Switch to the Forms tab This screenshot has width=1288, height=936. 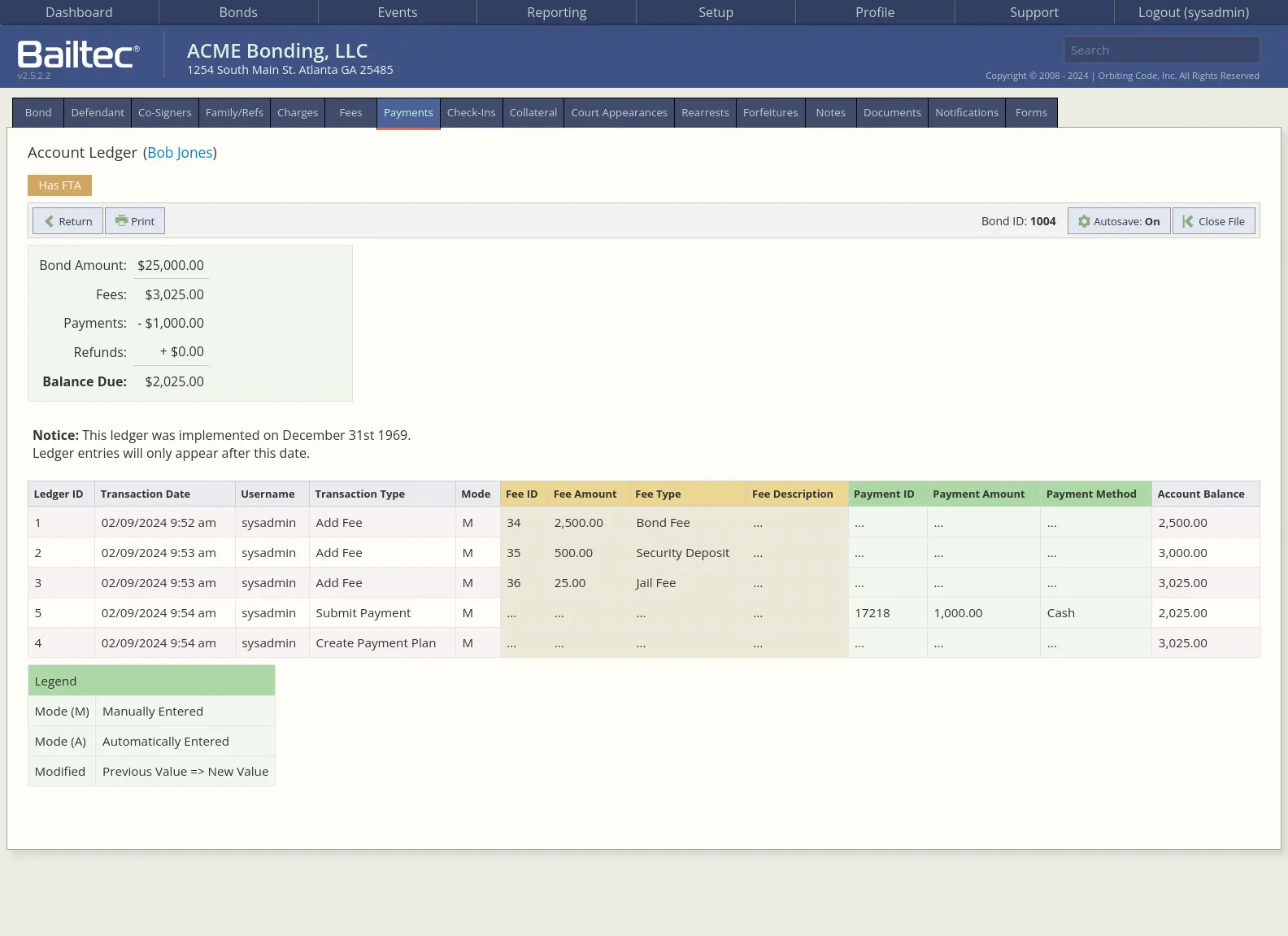(x=1031, y=113)
